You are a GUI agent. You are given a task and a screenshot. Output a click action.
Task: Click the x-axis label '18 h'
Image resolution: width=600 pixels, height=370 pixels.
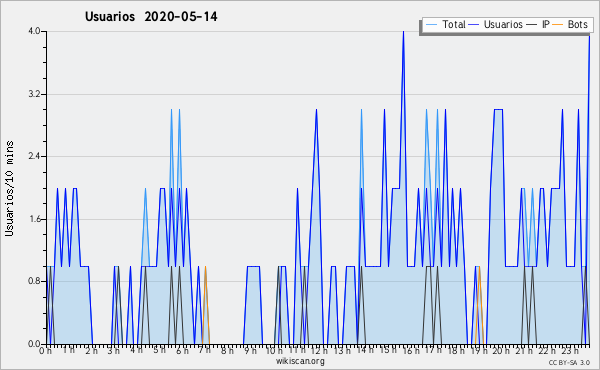pos(456,351)
